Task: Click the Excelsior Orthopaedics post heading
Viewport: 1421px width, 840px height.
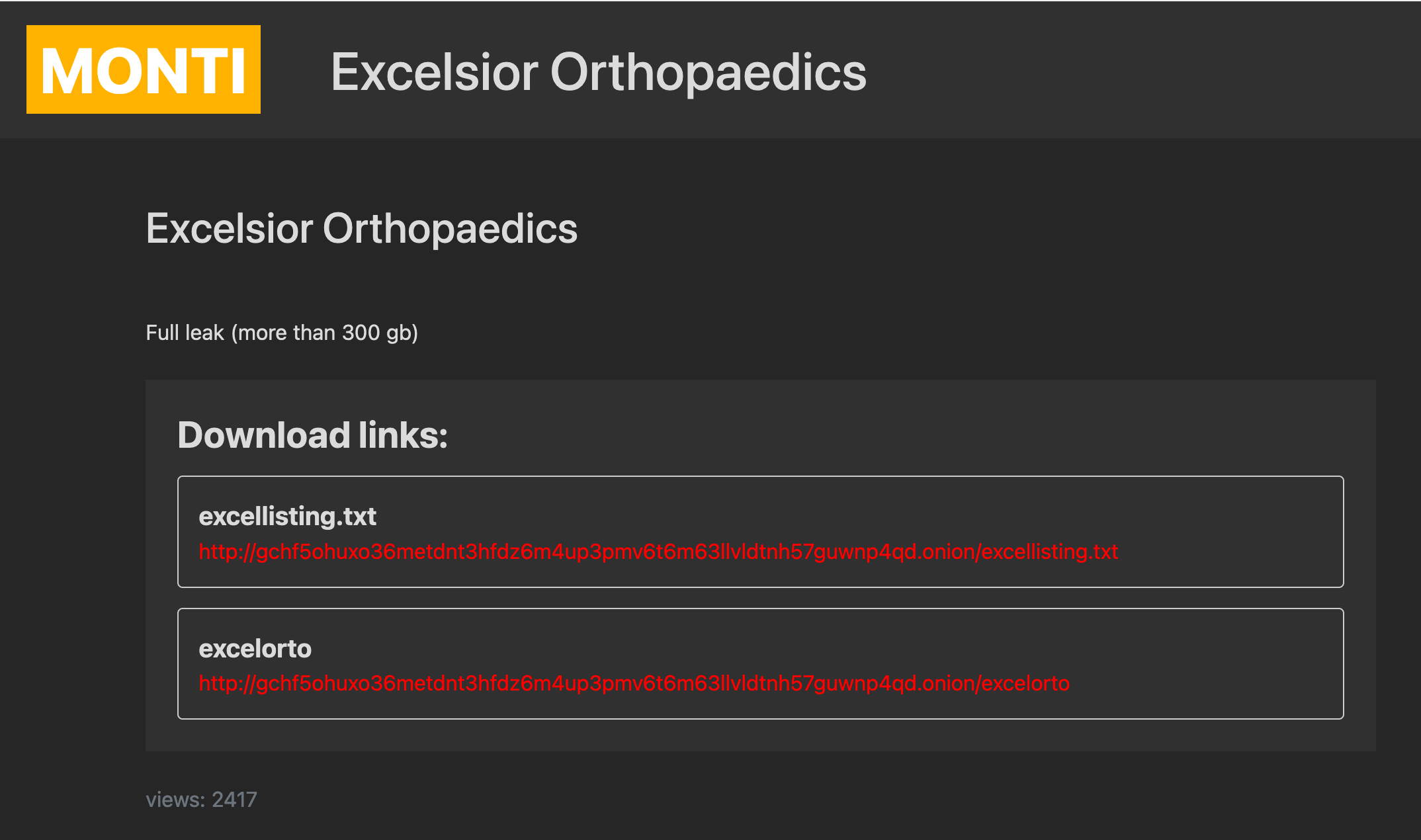Action: pos(362,229)
